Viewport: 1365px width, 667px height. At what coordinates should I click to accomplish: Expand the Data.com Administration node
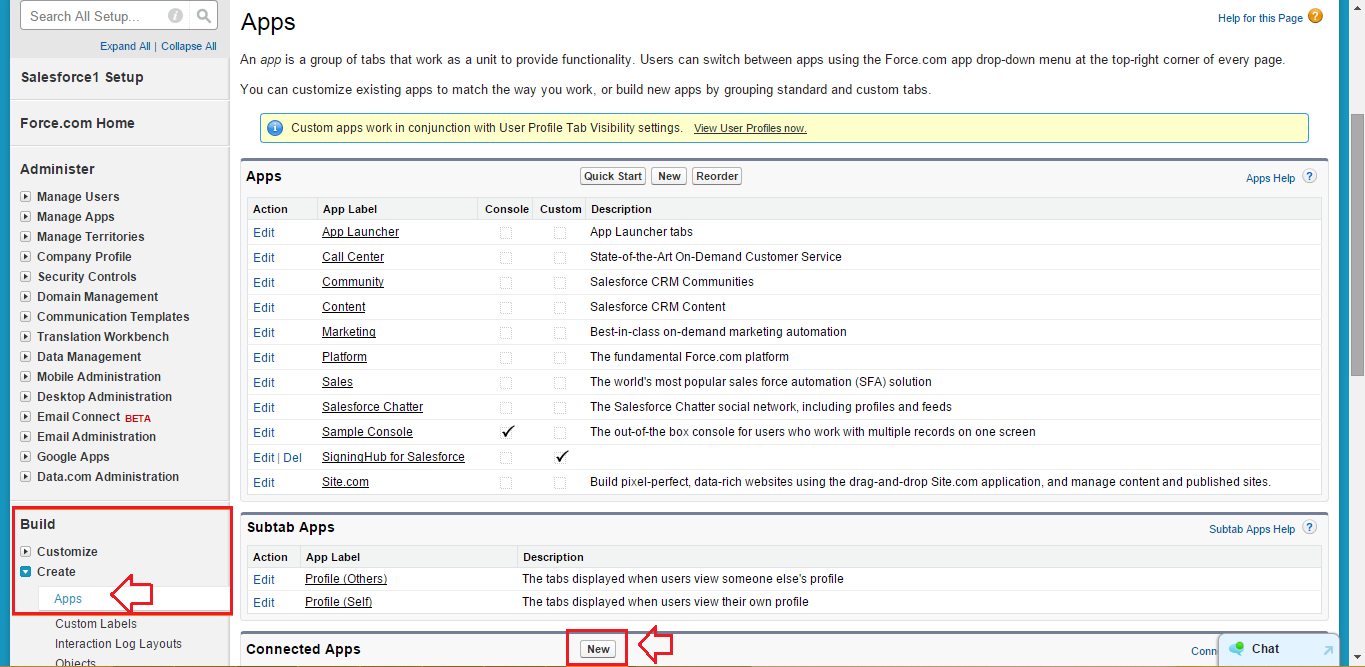point(26,477)
